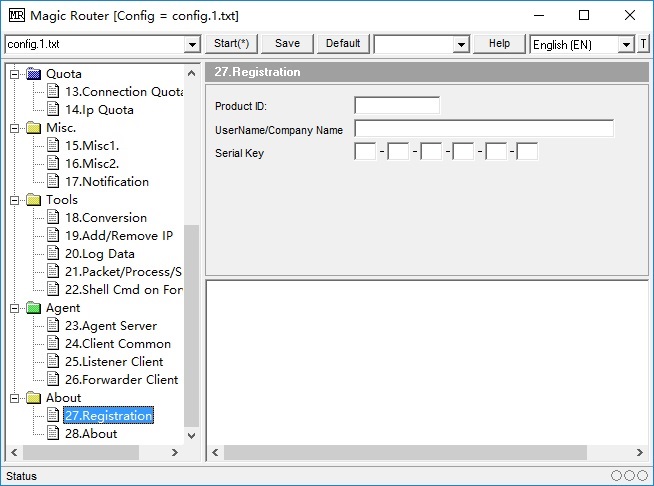This screenshot has width=654, height=486.
Task: Open the empty dropdown next to Default
Action: click(461, 44)
